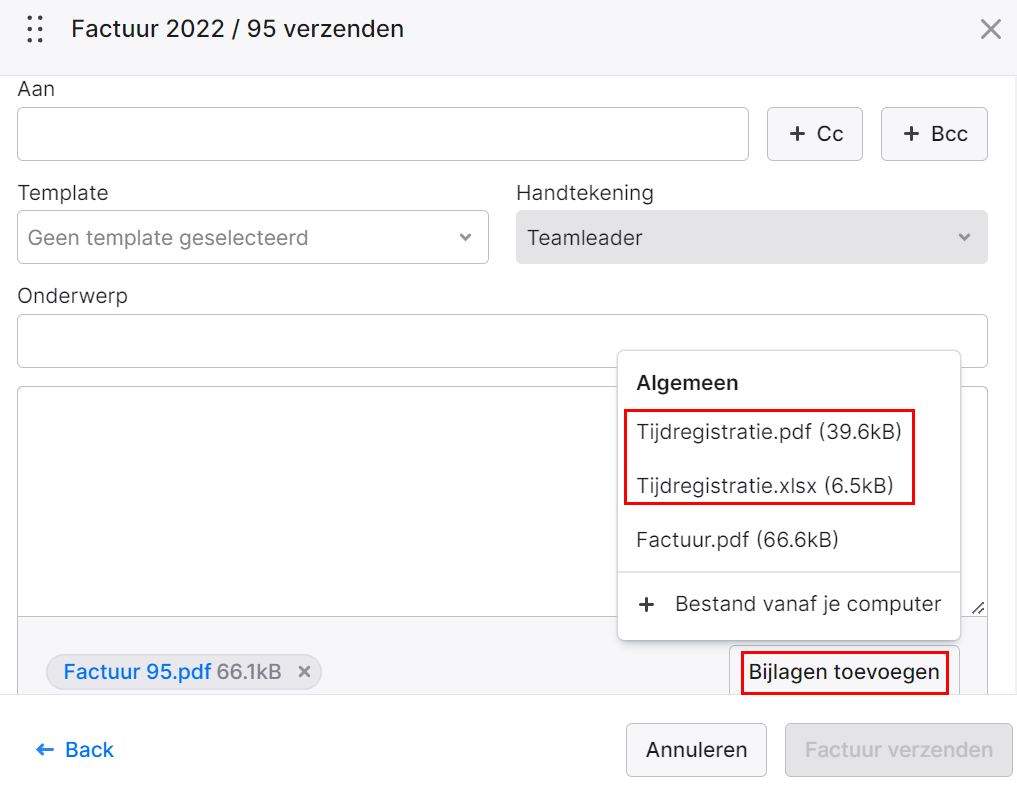Click the plus icon on Cc button
This screenshot has width=1017, height=792.
797,134
